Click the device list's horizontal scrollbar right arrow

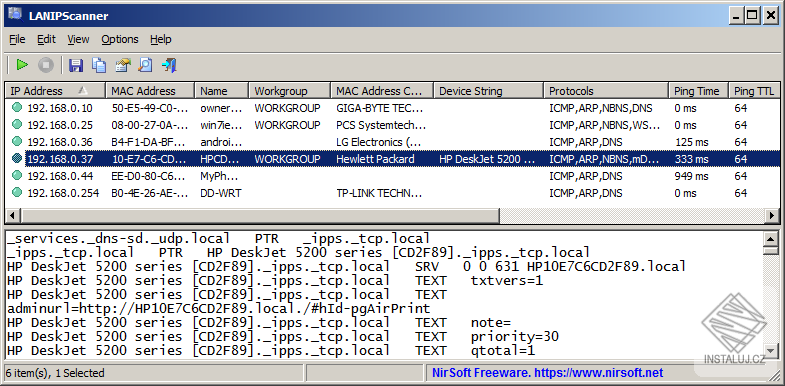click(772, 216)
